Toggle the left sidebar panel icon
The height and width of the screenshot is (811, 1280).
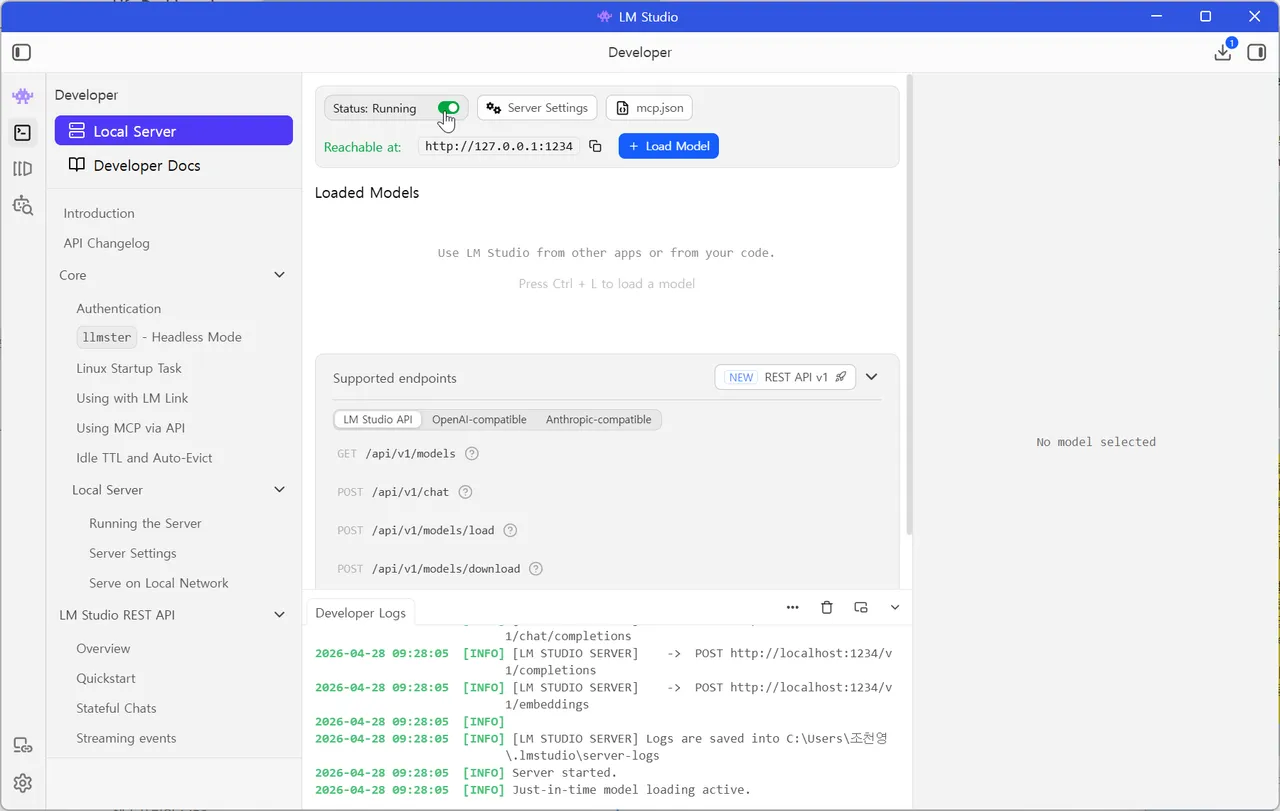pyautogui.click(x=22, y=52)
